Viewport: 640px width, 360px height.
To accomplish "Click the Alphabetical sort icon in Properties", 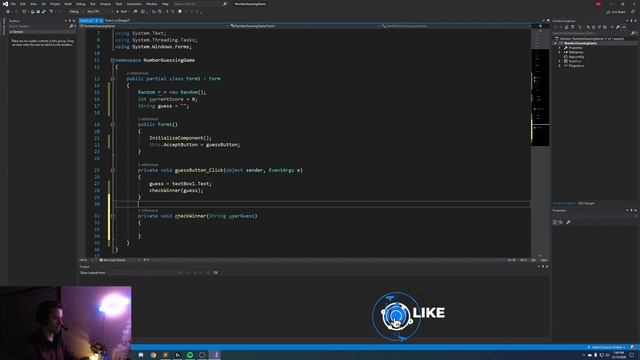I will [x=561, y=222].
